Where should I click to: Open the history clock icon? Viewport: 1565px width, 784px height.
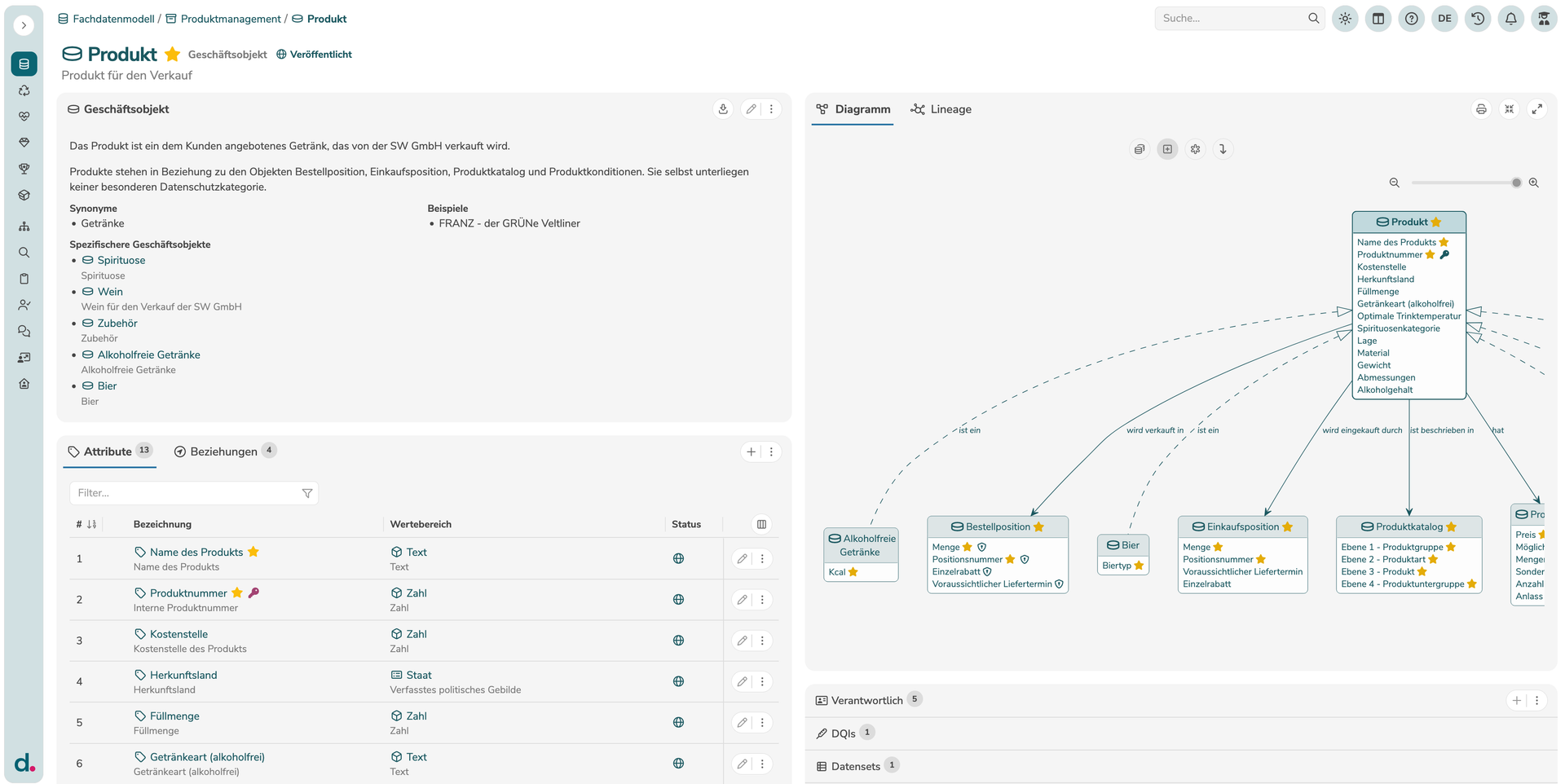pyautogui.click(x=1478, y=19)
